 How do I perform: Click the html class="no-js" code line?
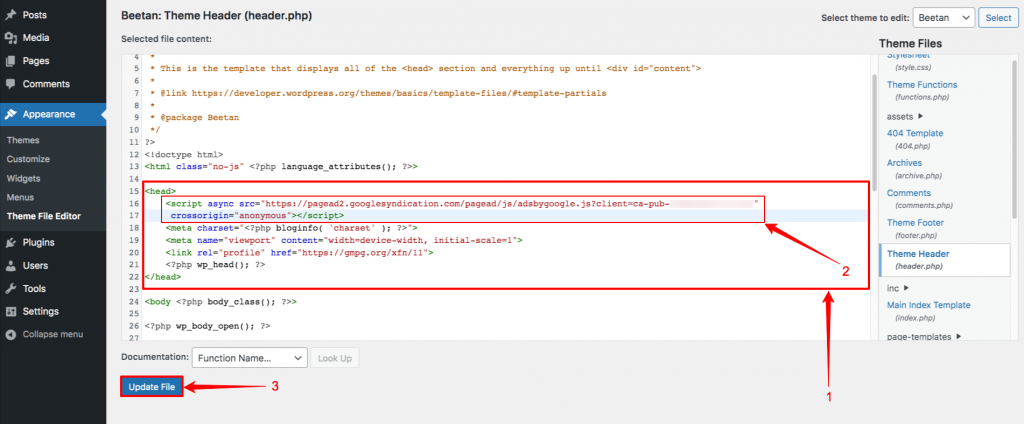(x=281, y=167)
